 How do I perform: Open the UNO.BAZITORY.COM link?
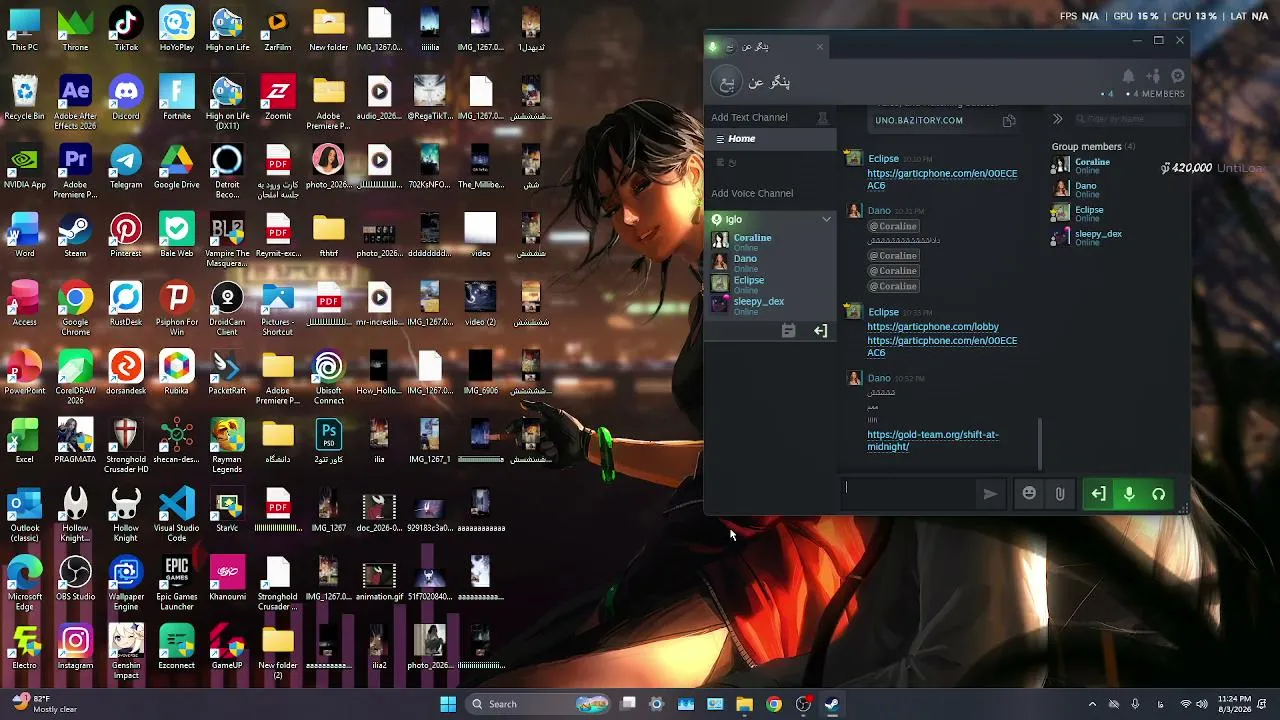pyautogui.click(x=919, y=121)
